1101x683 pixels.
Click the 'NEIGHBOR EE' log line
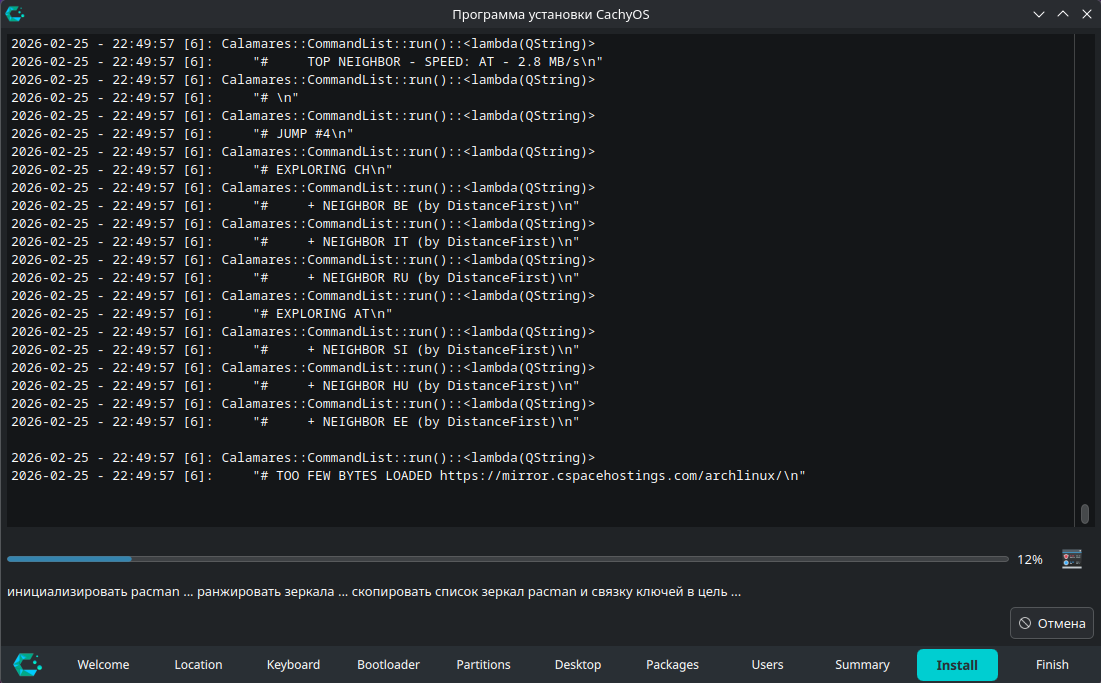295,422
